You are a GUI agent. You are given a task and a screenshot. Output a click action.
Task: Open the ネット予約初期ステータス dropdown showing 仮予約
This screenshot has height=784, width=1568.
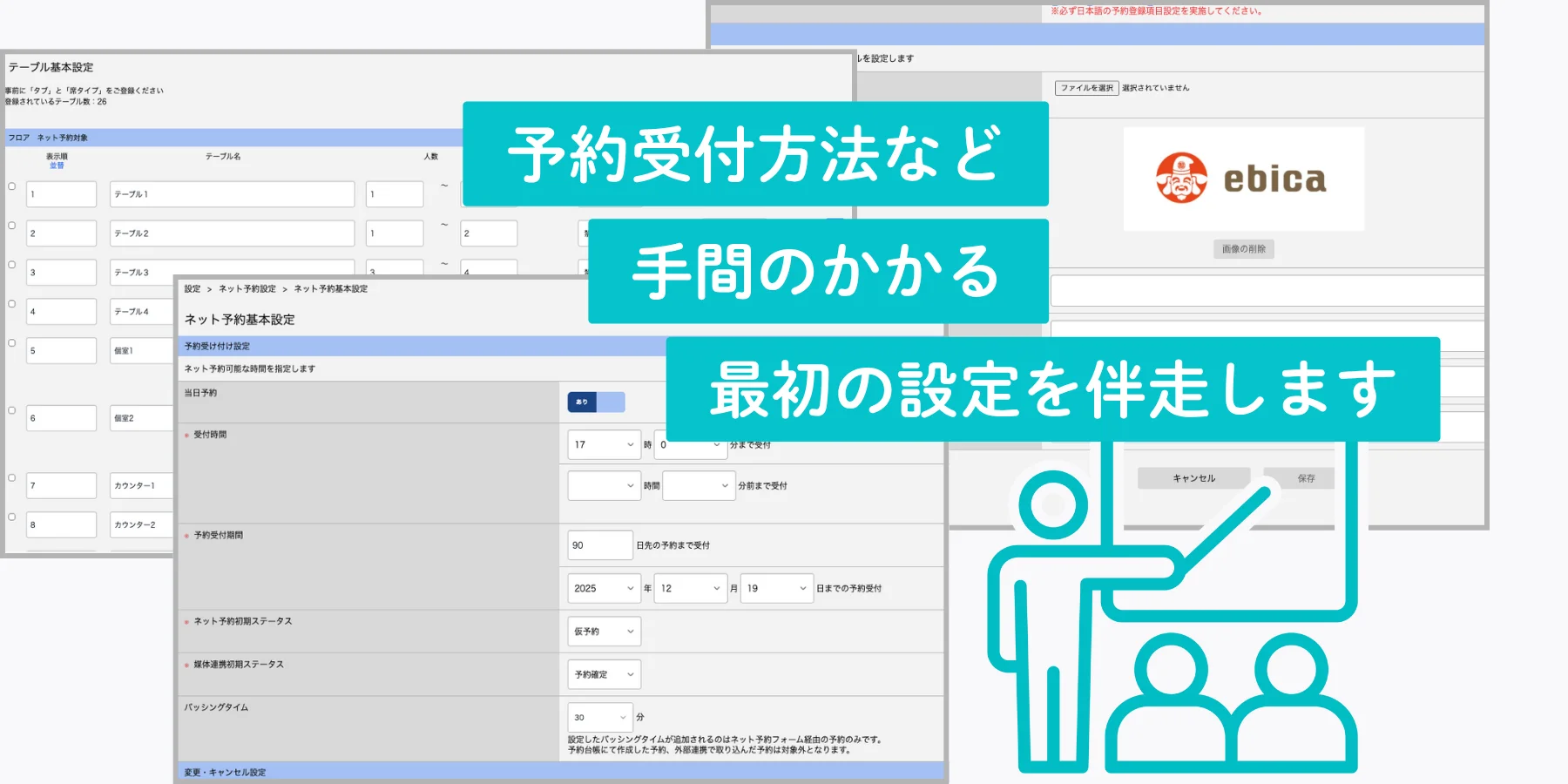tap(605, 632)
